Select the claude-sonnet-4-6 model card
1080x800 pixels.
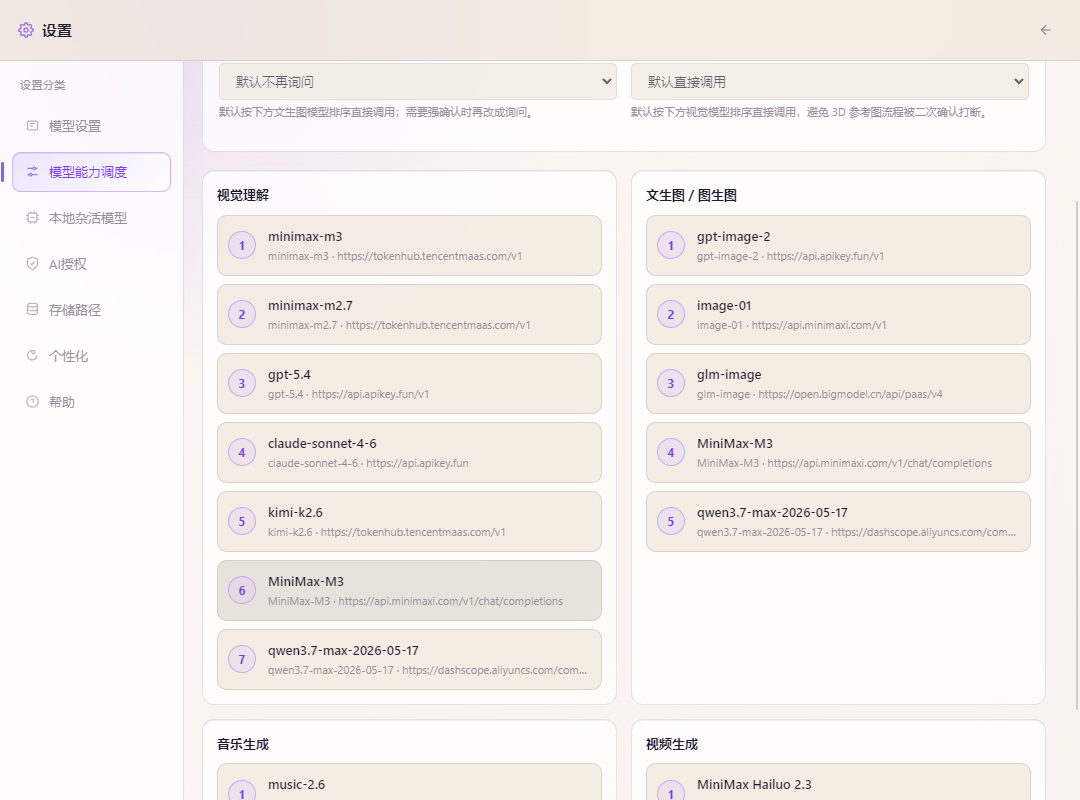pyautogui.click(x=409, y=452)
